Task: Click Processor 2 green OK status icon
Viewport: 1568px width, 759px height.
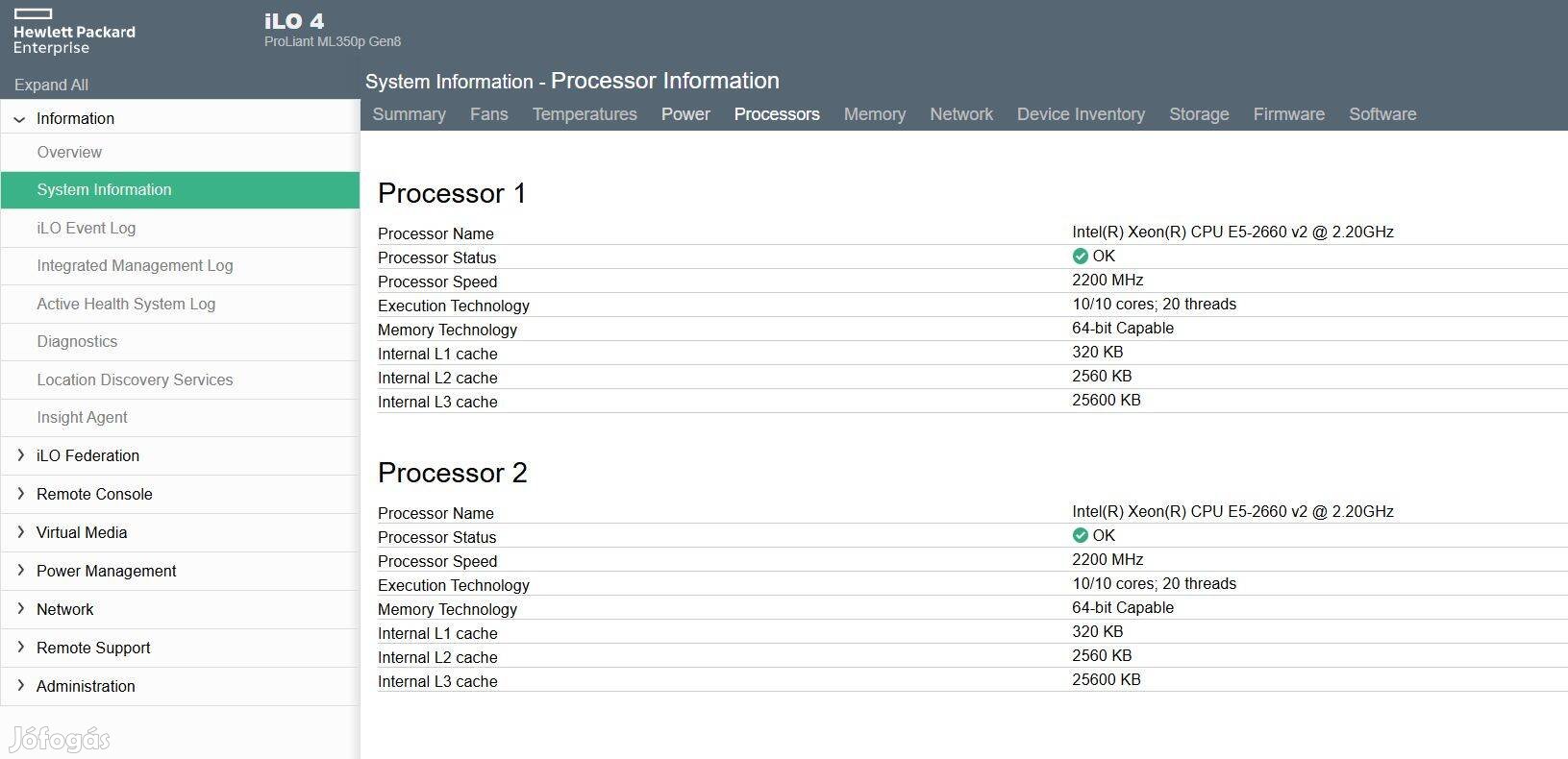Action: (1080, 535)
